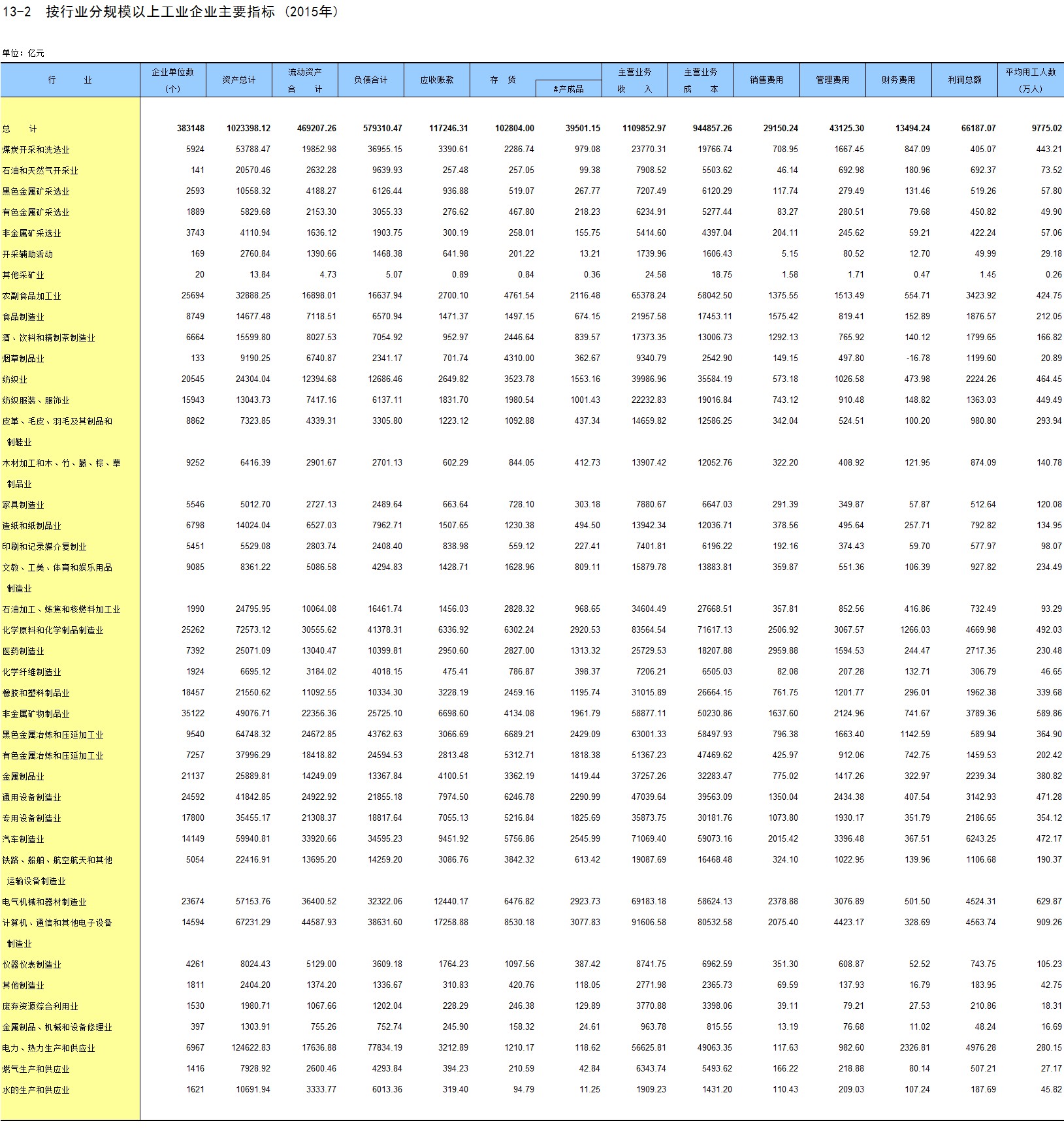Click the unit label '单位：亿元'

24,53
